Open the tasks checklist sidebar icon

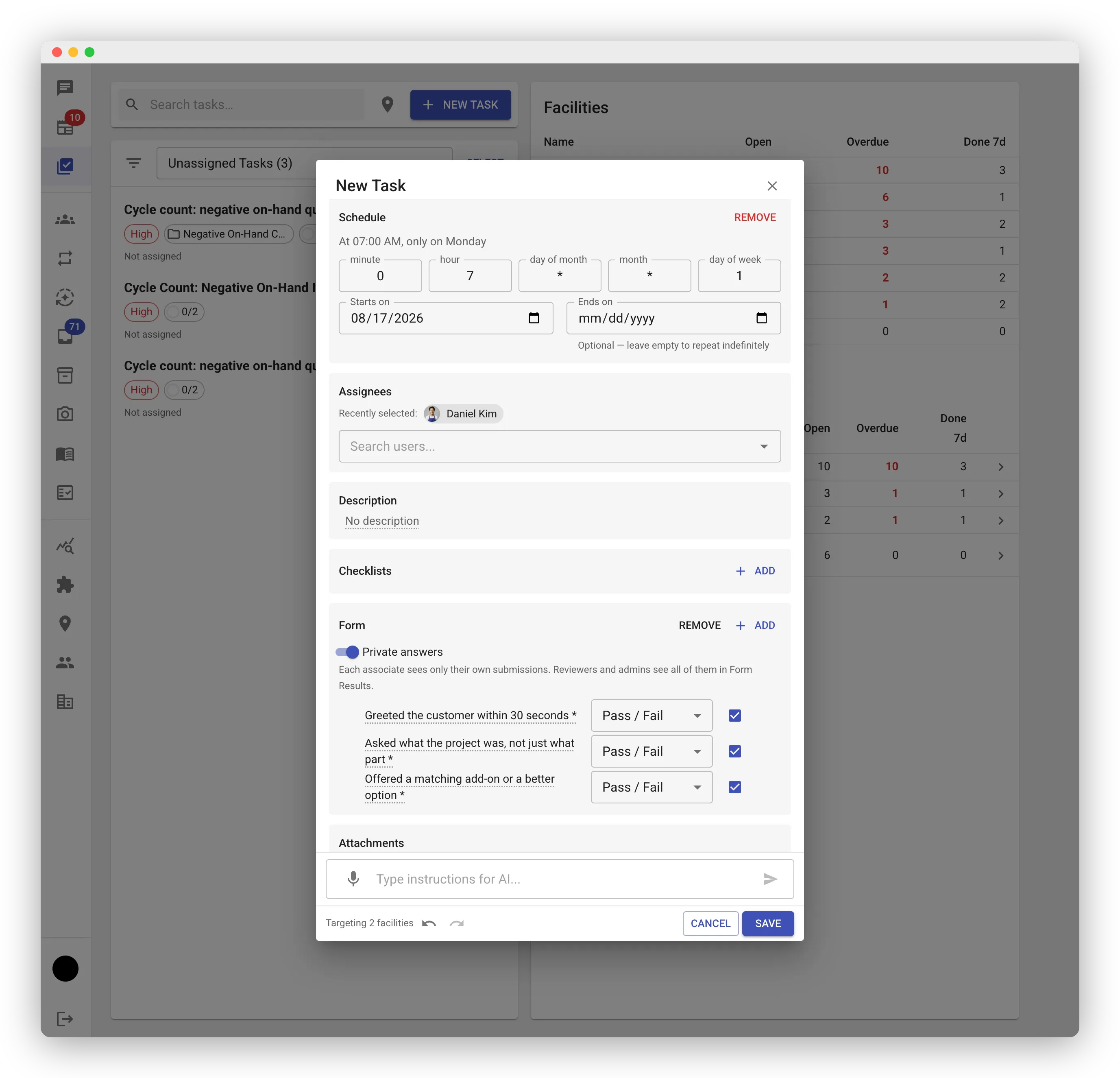[x=65, y=166]
